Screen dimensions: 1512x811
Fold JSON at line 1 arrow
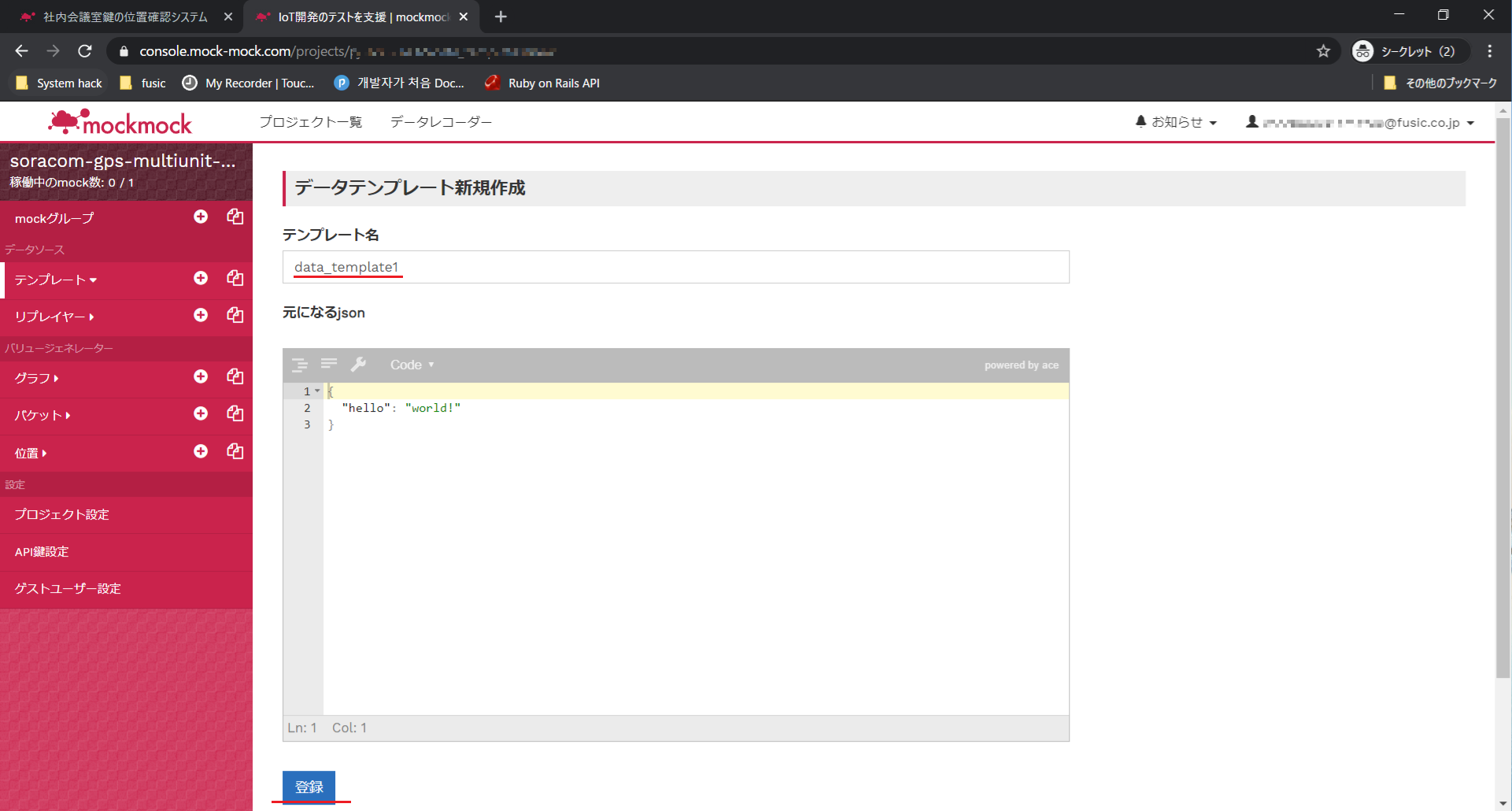(x=317, y=391)
